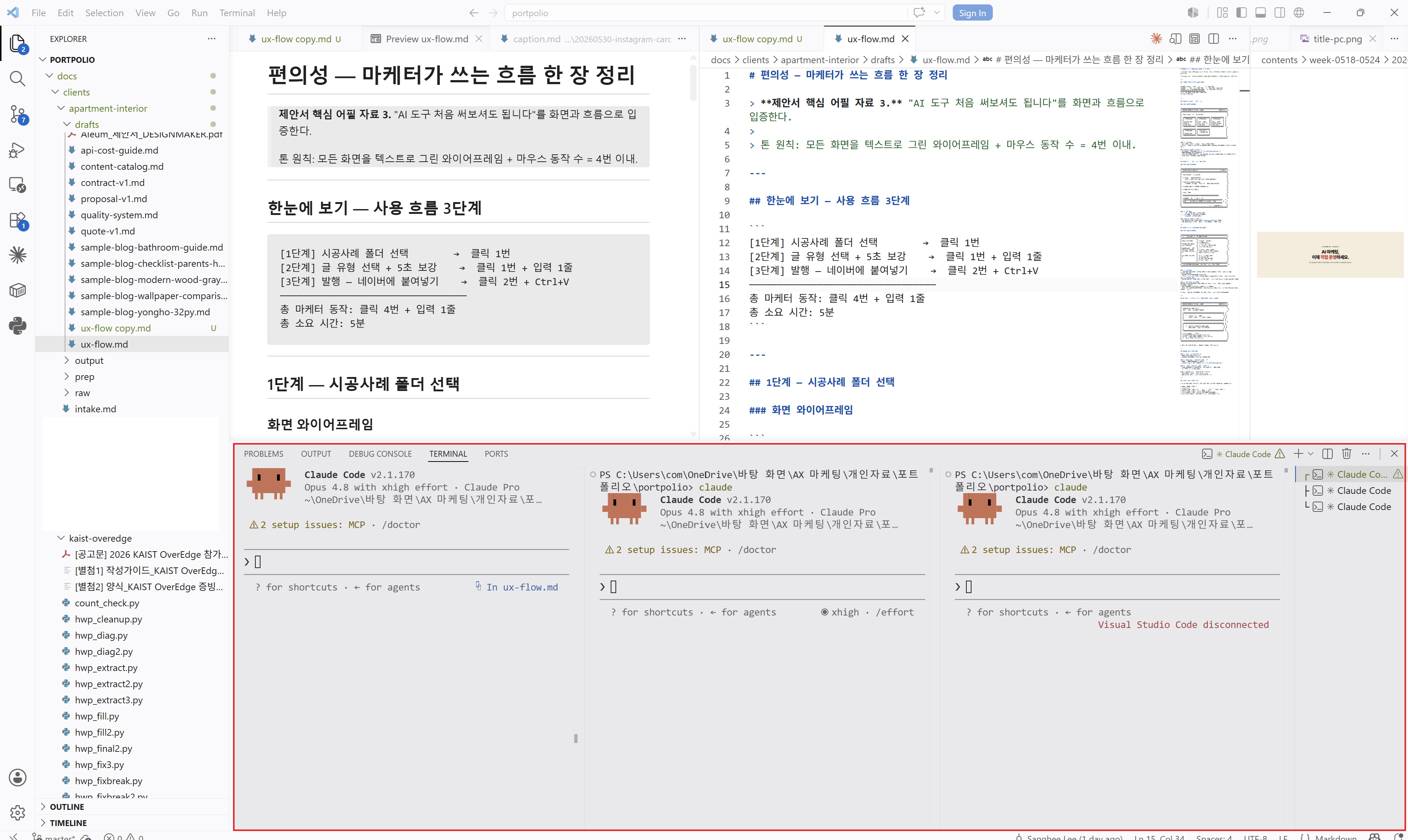The width and height of the screenshot is (1408, 840).
Task: Open the Python extension view
Action: pos(18,326)
